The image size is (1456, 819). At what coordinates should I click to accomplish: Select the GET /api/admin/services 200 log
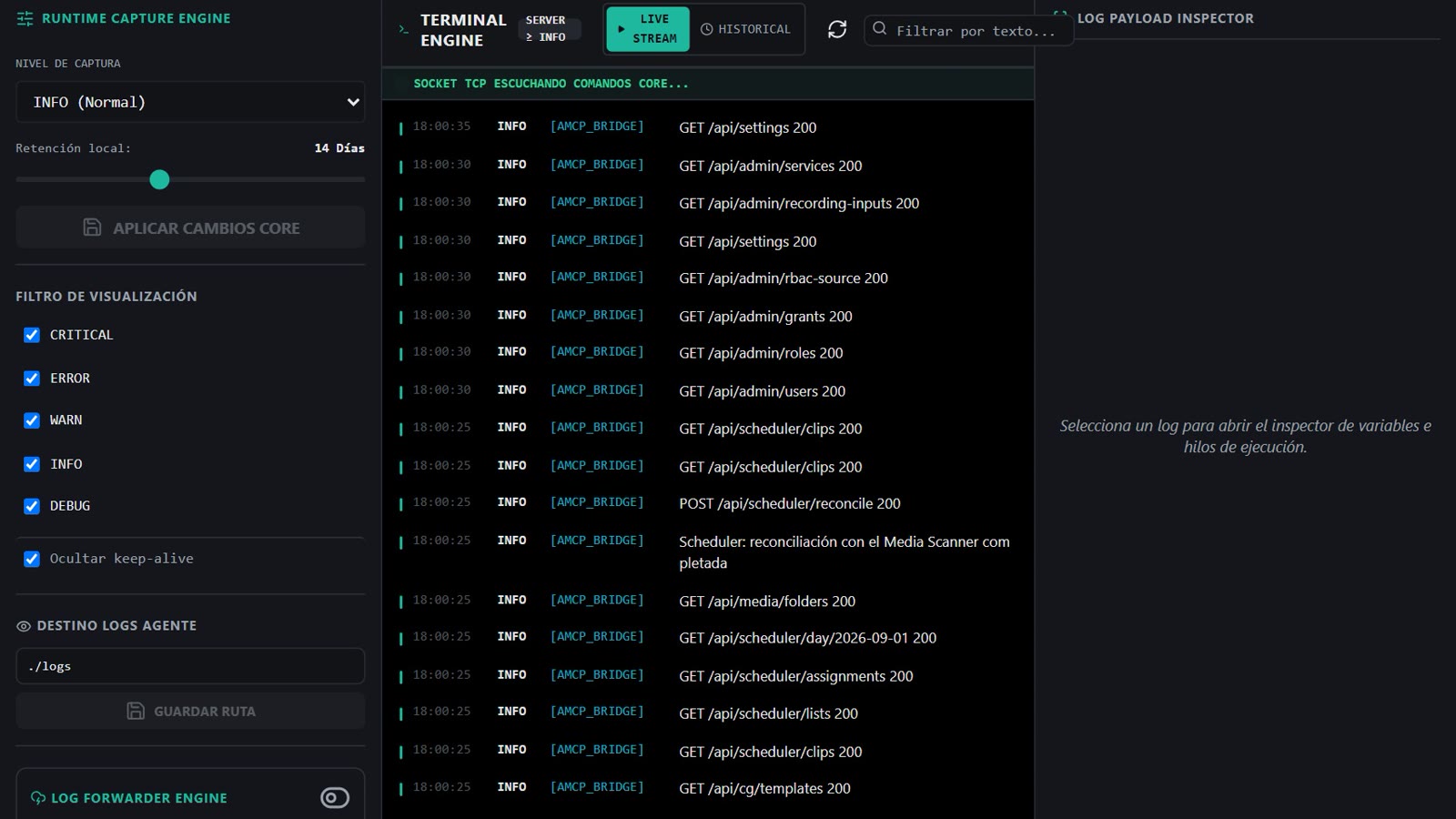[708, 166]
